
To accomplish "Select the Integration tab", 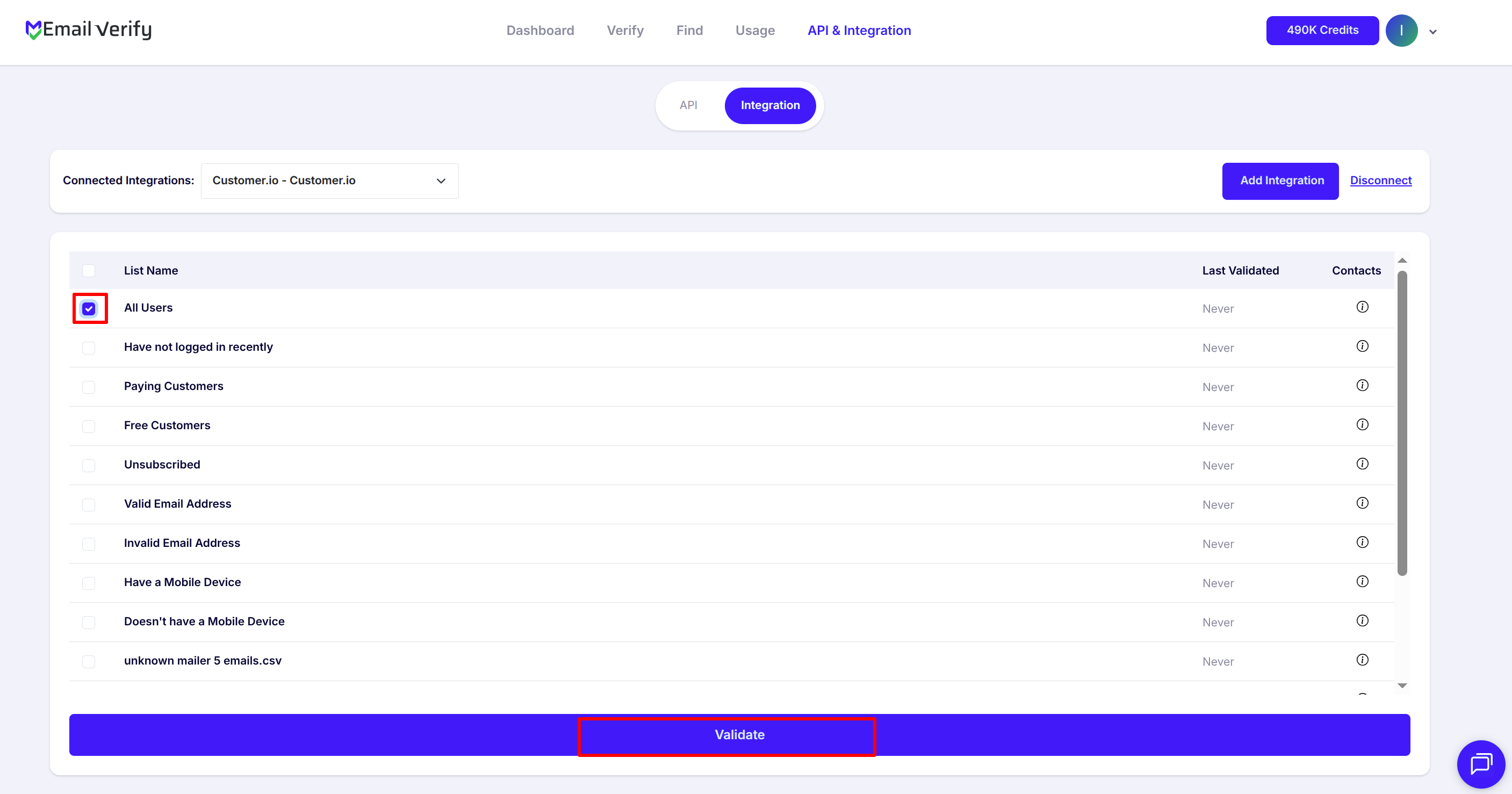I will (x=770, y=106).
